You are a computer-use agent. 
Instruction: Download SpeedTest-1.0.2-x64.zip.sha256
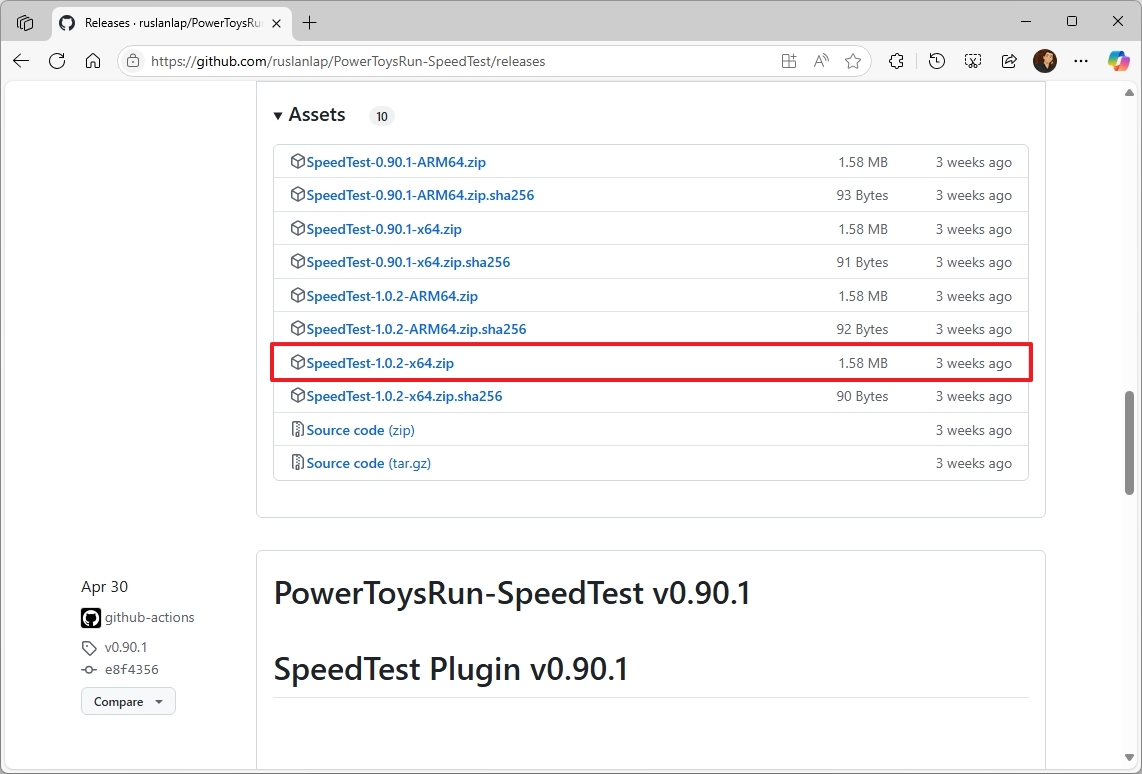tap(404, 396)
